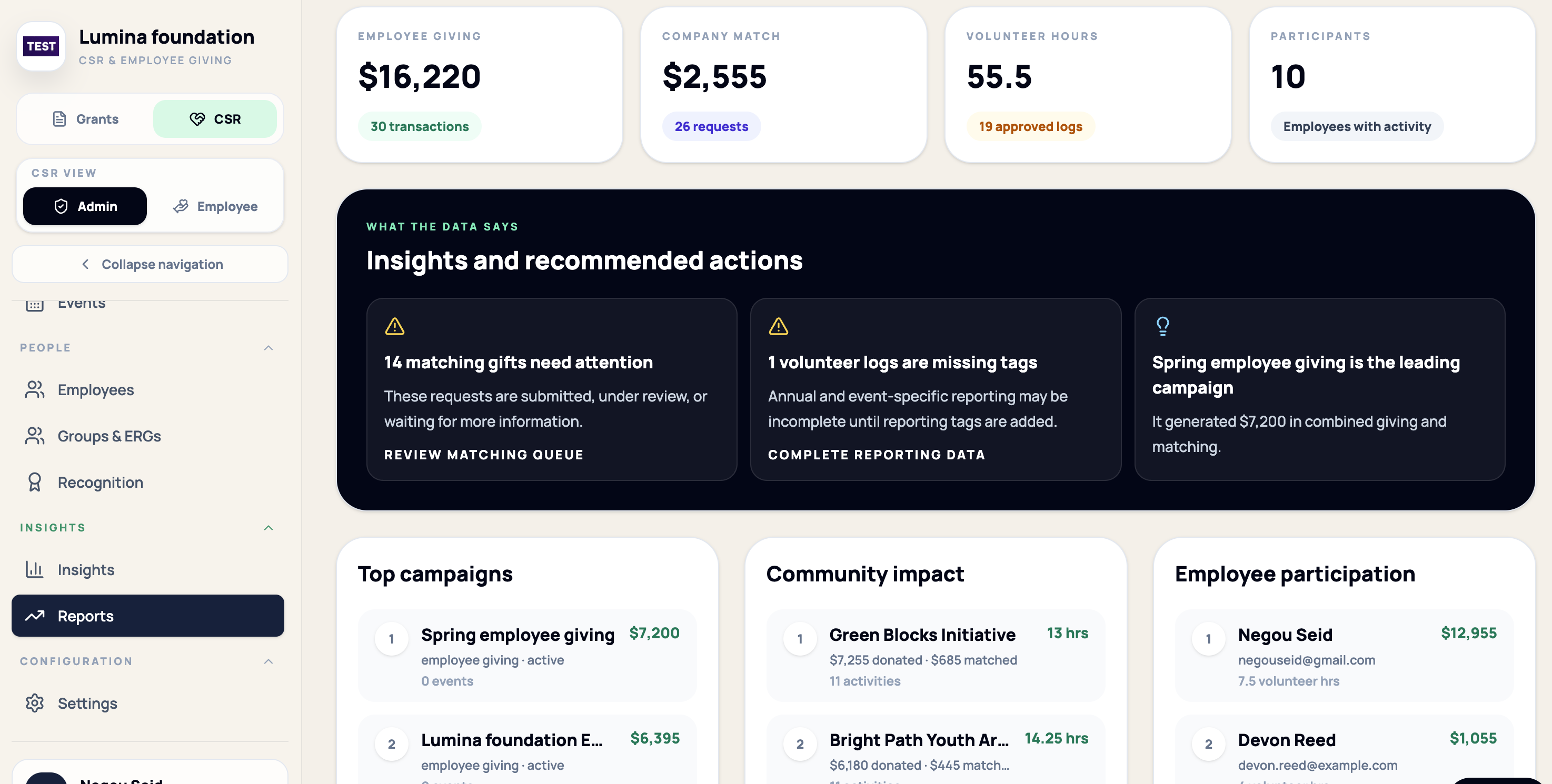Click Review Matching Queue link
The width and height of the screenshot is (1552, 784).
(x=484, y=455)
